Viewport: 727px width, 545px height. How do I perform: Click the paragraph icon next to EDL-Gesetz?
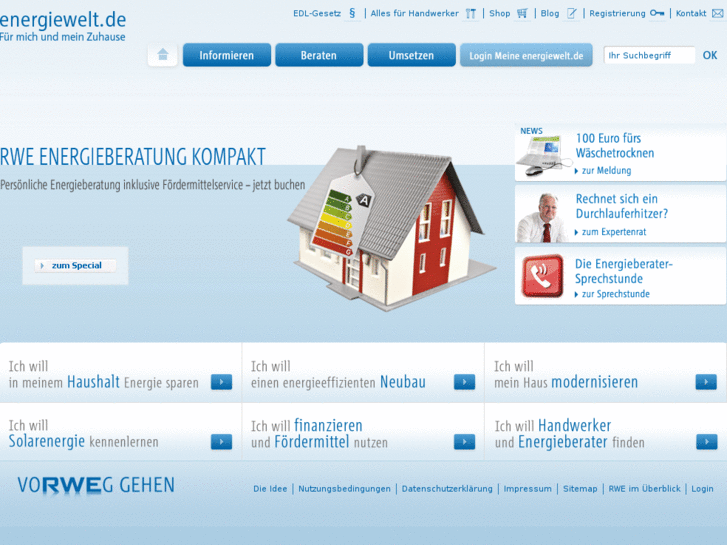tap(352, 13)
